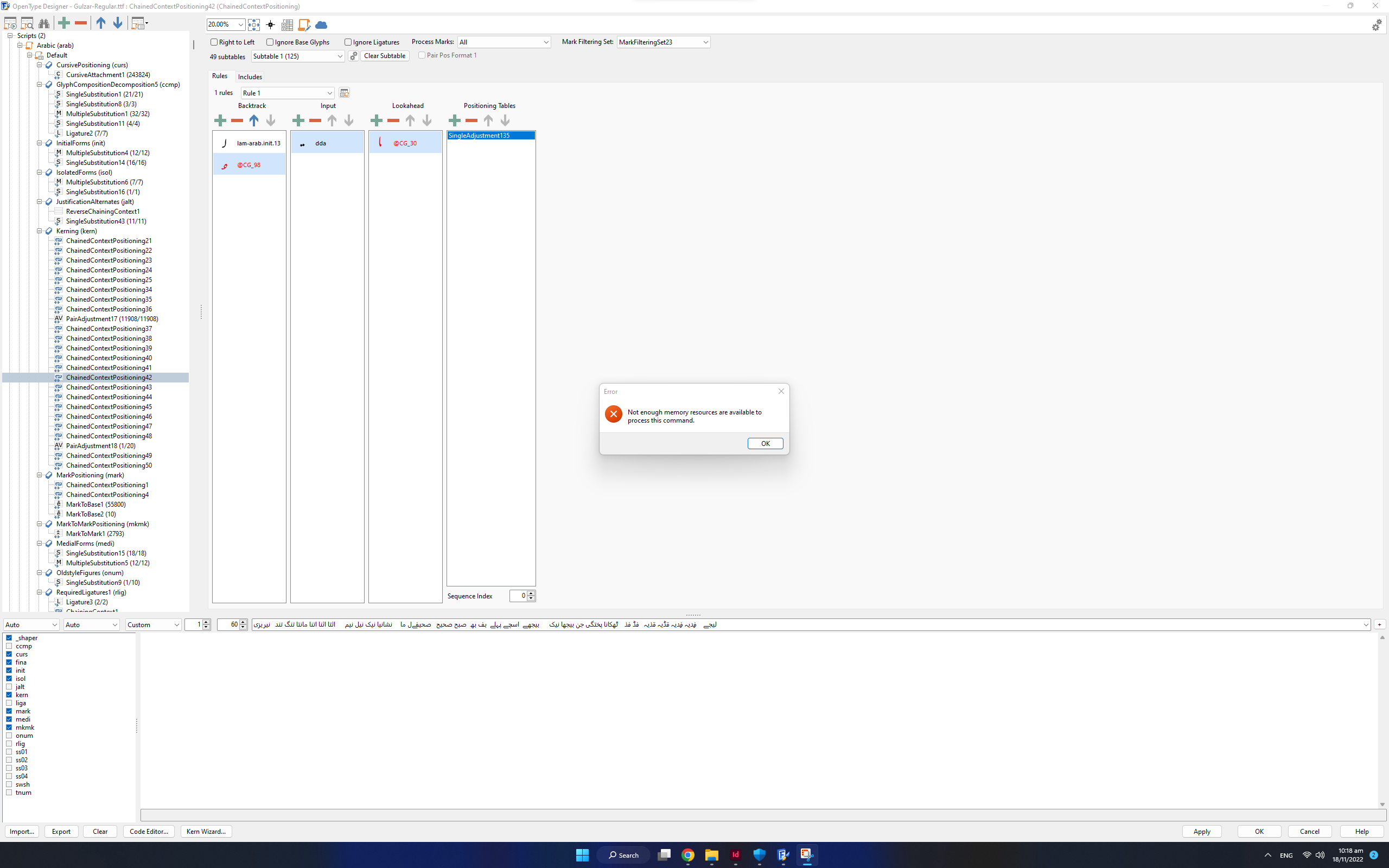Image resolution: width=1389 pixels, height=868 pixels.
Task: Add a Lookahead glyph with green plus
Action: (377, 120)
